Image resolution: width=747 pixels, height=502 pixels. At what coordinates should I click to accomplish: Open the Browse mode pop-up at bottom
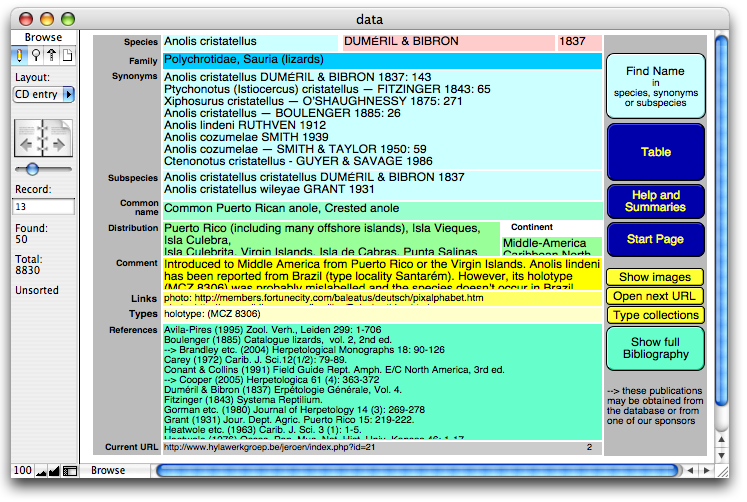coord(117,471)
